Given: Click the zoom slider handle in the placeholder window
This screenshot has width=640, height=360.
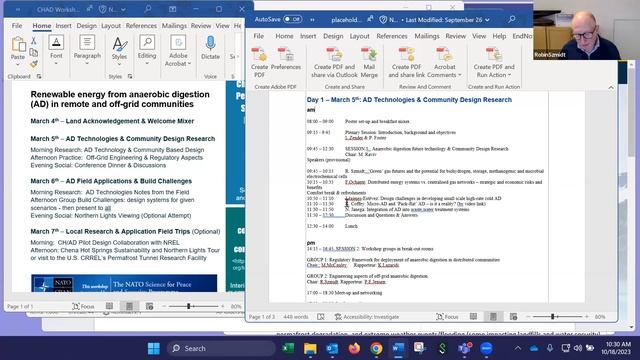Looking at the screenshot, I should coord(553,316).
